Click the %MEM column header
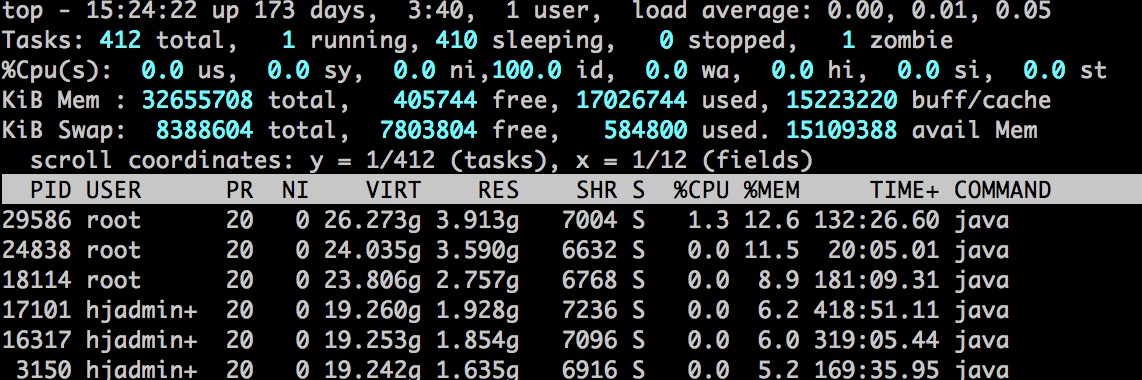 (x=772, y=190)
